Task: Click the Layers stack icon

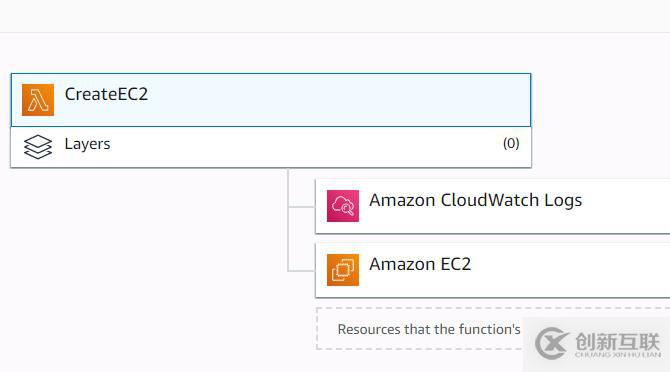Action: point(38,146)
